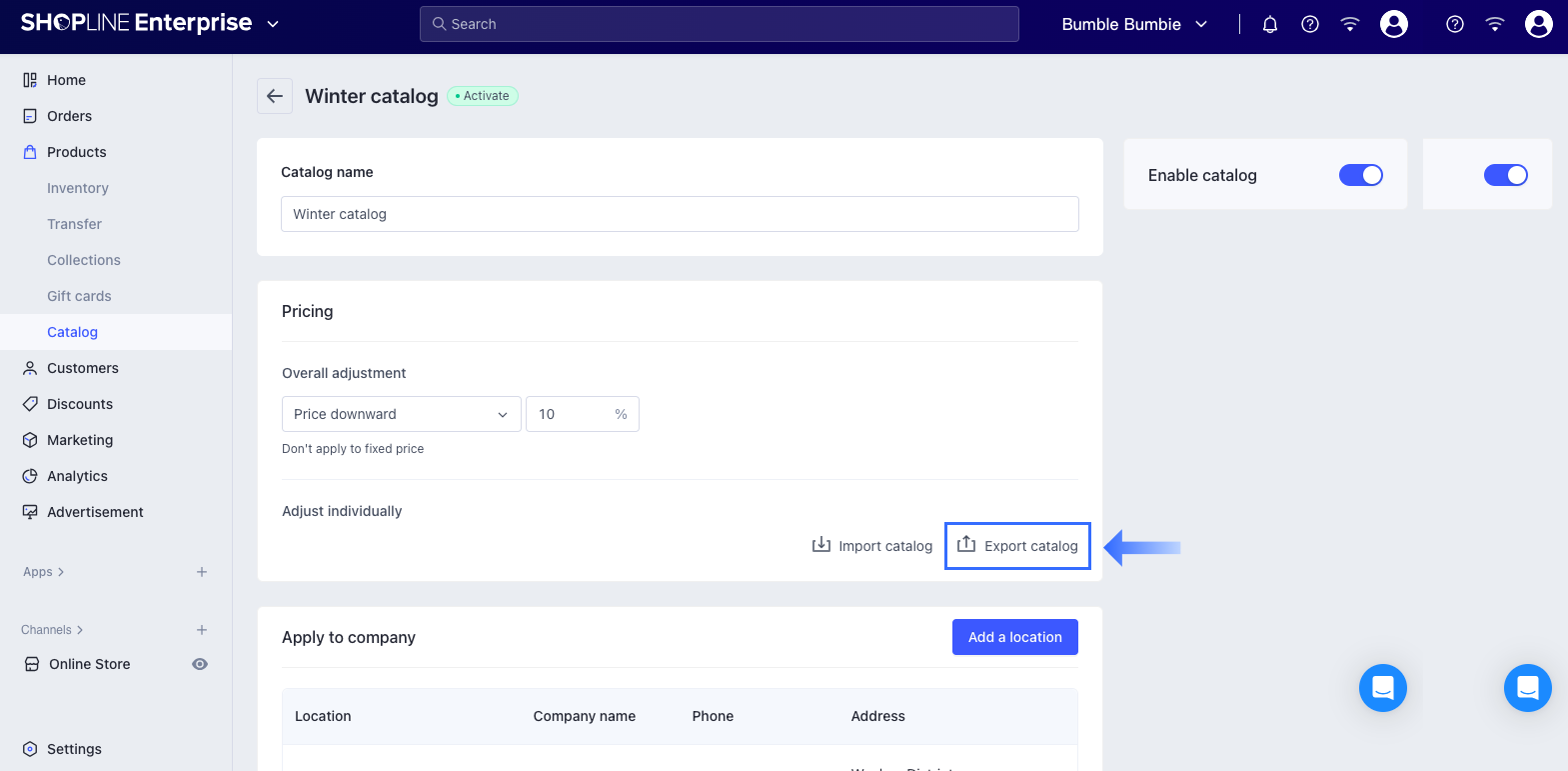Click the top Search bar
This screenshot has height=771, width=1568.
[720, 24]
